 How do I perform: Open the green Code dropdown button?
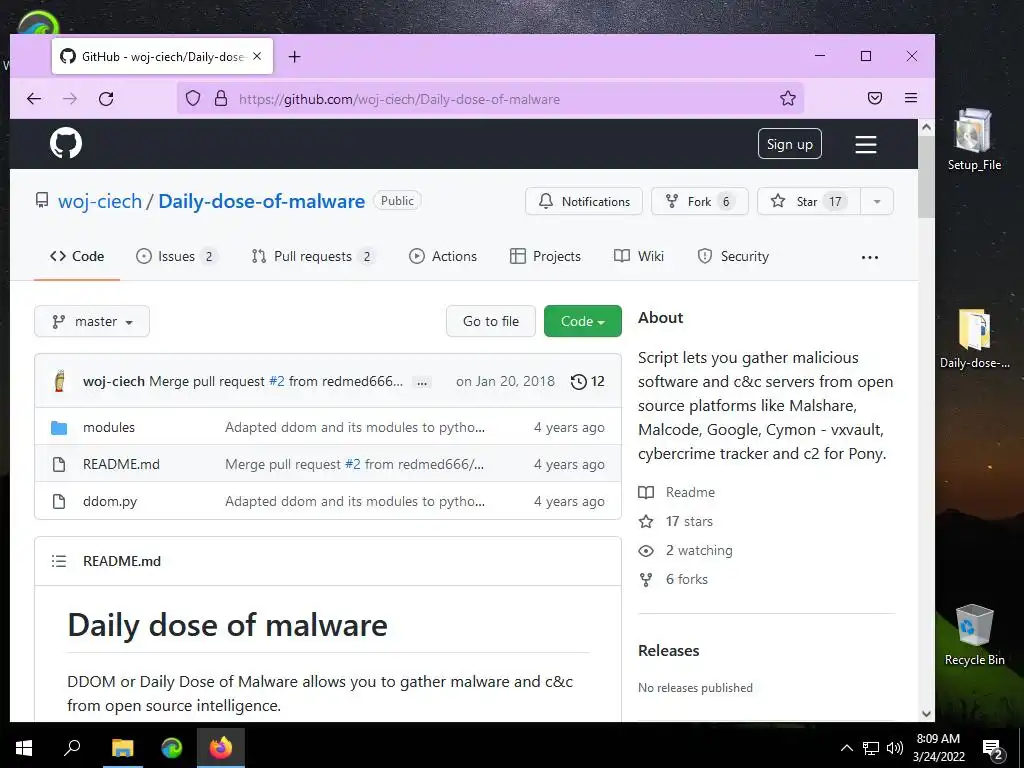tap(583, 321)
